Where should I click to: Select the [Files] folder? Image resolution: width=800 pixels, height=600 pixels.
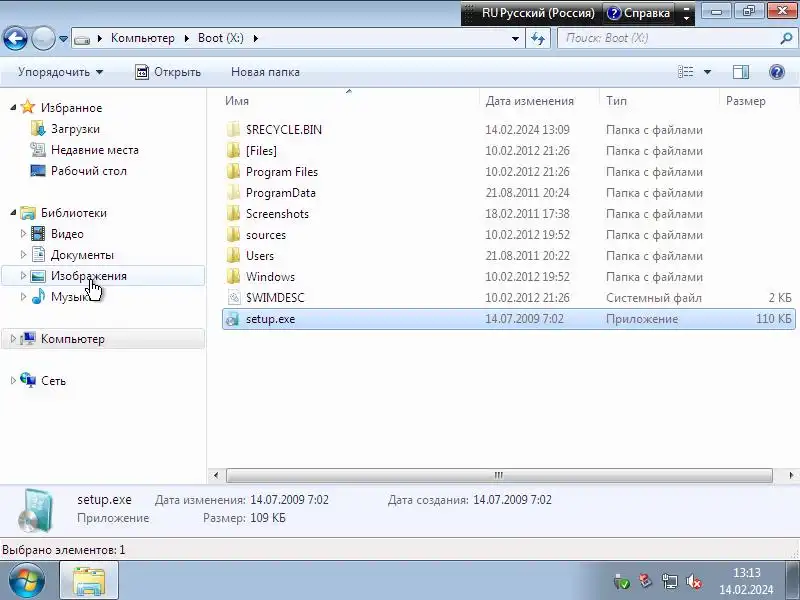click(261, 151)
